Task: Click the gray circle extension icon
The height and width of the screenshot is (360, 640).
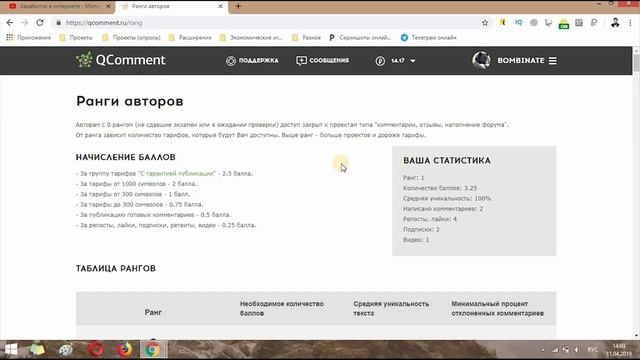Action: (x=533, y=23)
